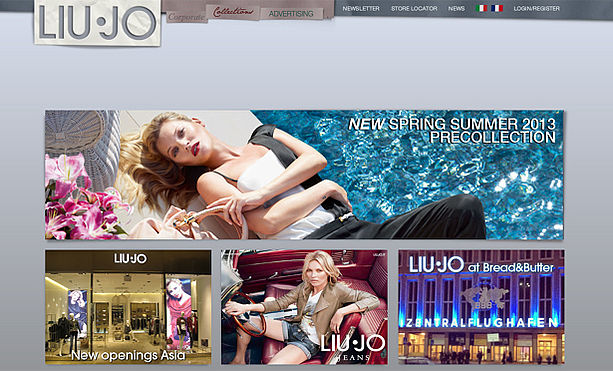Open the Corporate tab
This screenshot has height=371, width=613.
[x=186, y=17]
